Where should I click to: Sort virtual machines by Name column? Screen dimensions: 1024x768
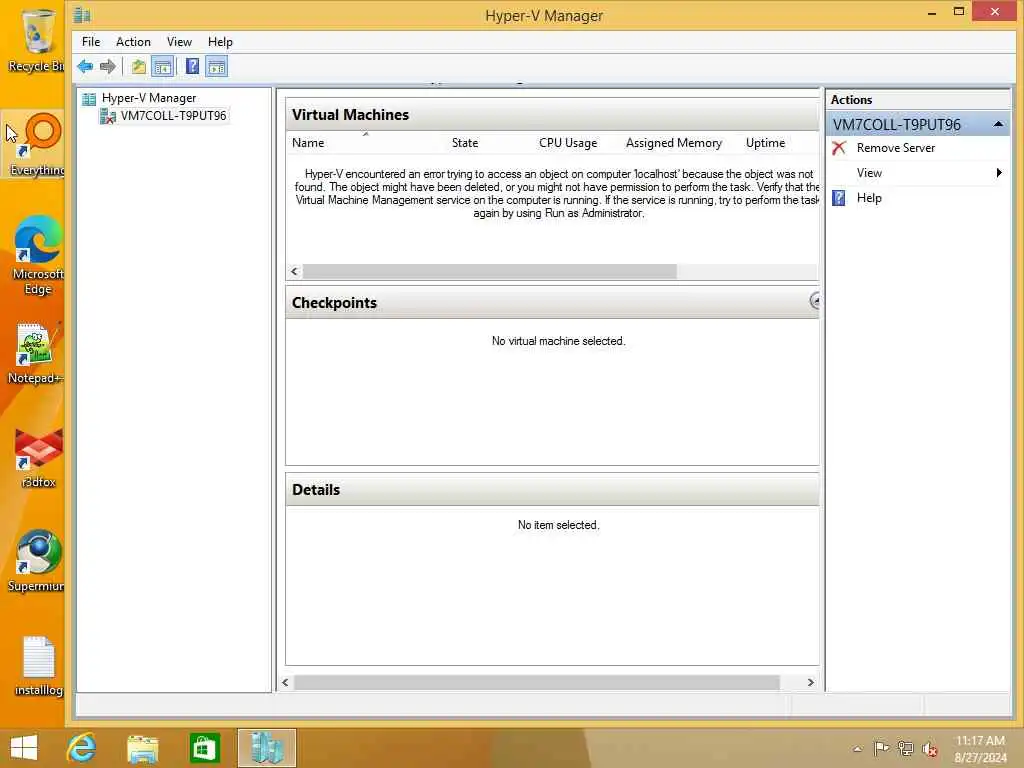coord(308,142)
